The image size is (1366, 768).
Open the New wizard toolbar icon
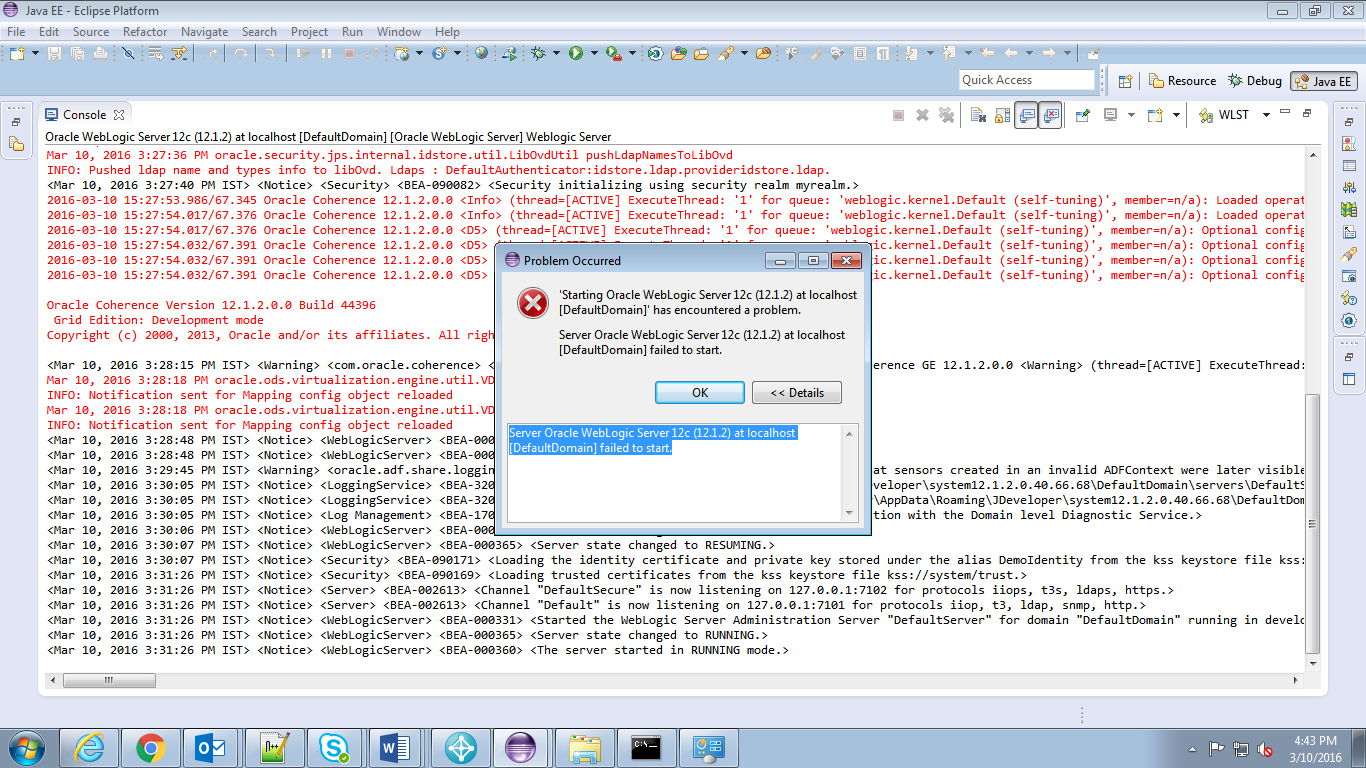click(x=17, y=53)
